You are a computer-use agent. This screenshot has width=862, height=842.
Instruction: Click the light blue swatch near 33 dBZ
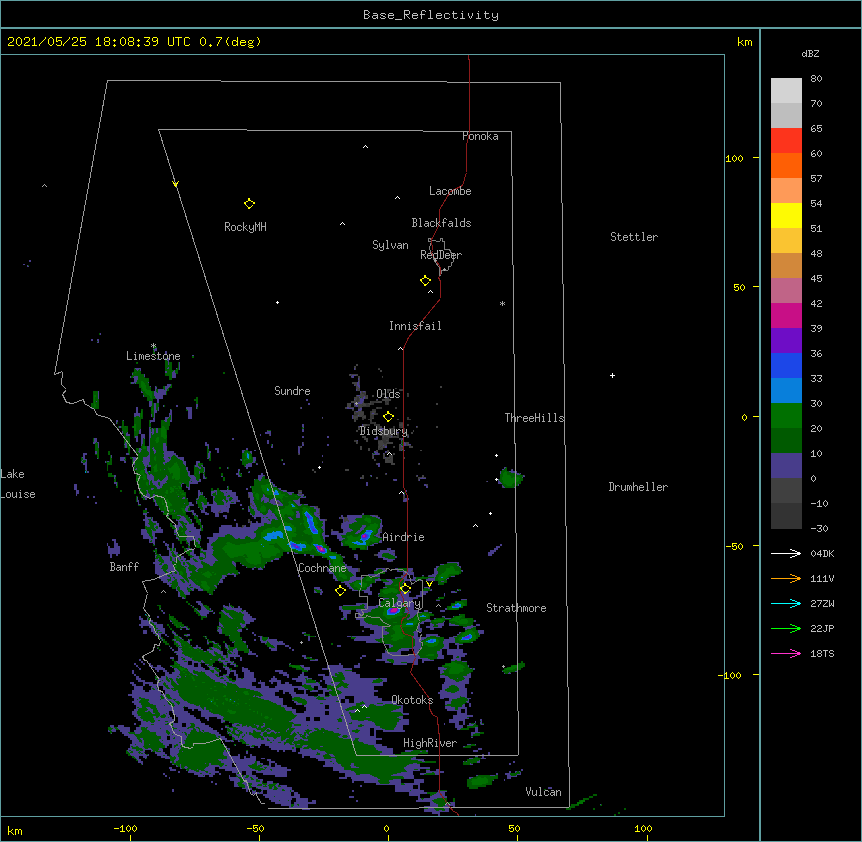(x=786, y=391)
